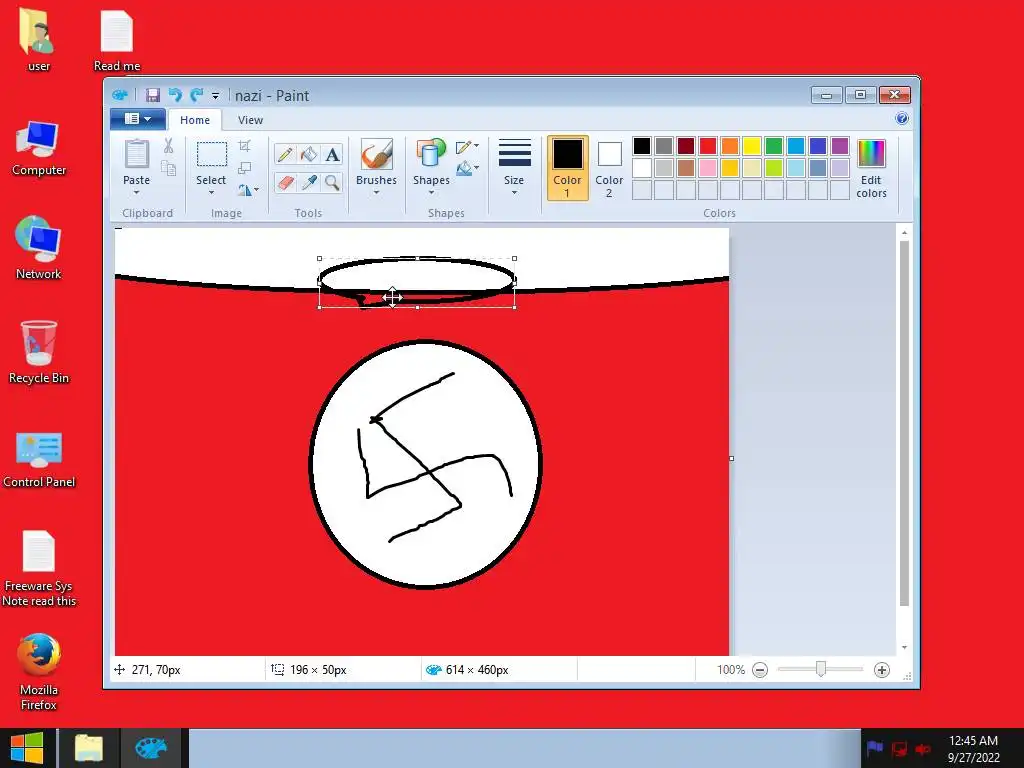
Task: Select the Text tool
Action: (x=332, y=154)
